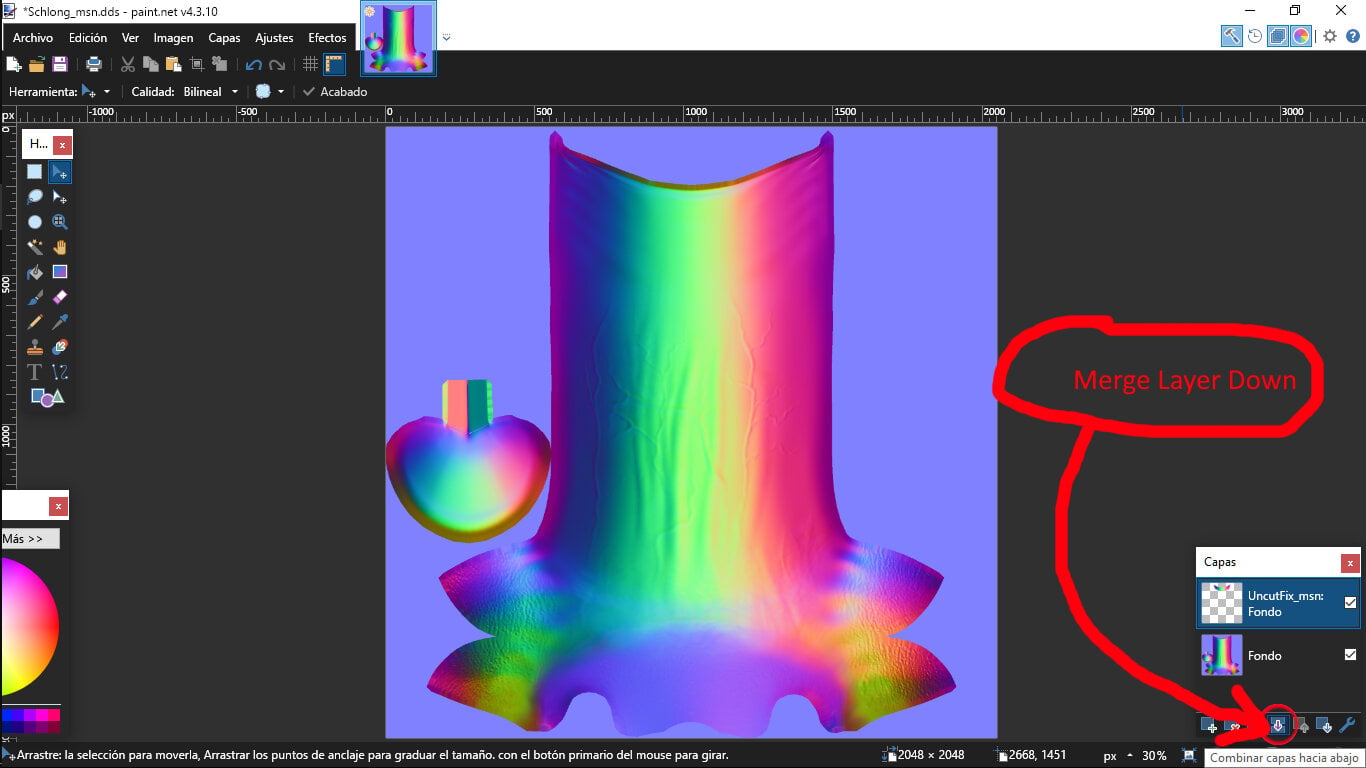
Task: Save the image with the floppy icon
Action: [60, 64]
